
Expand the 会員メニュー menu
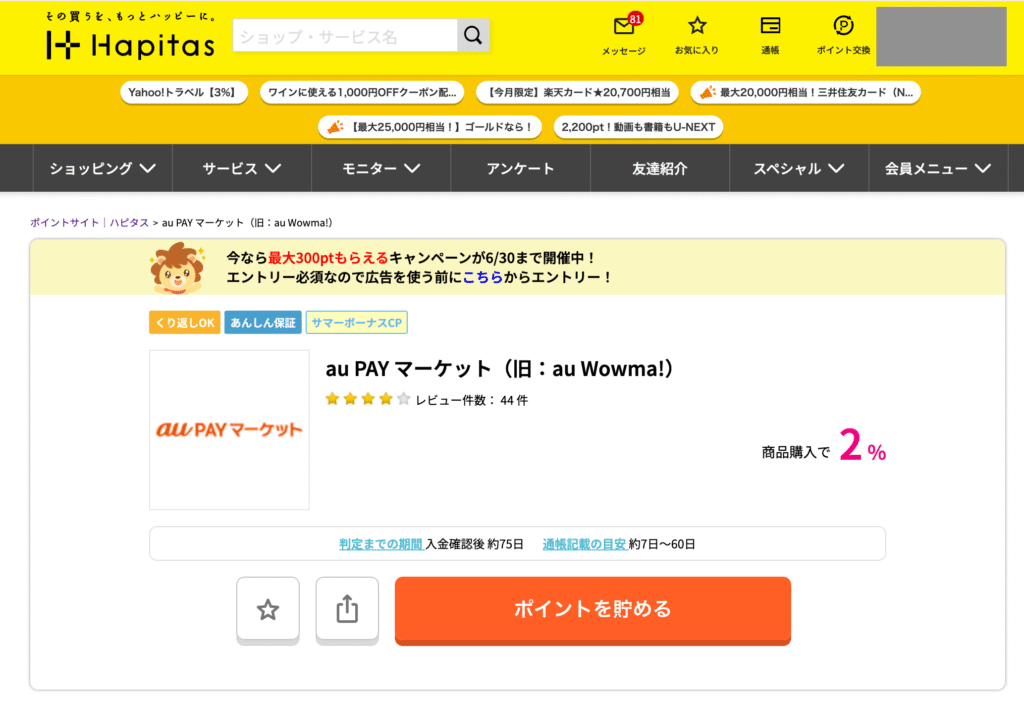pos(938,169)
